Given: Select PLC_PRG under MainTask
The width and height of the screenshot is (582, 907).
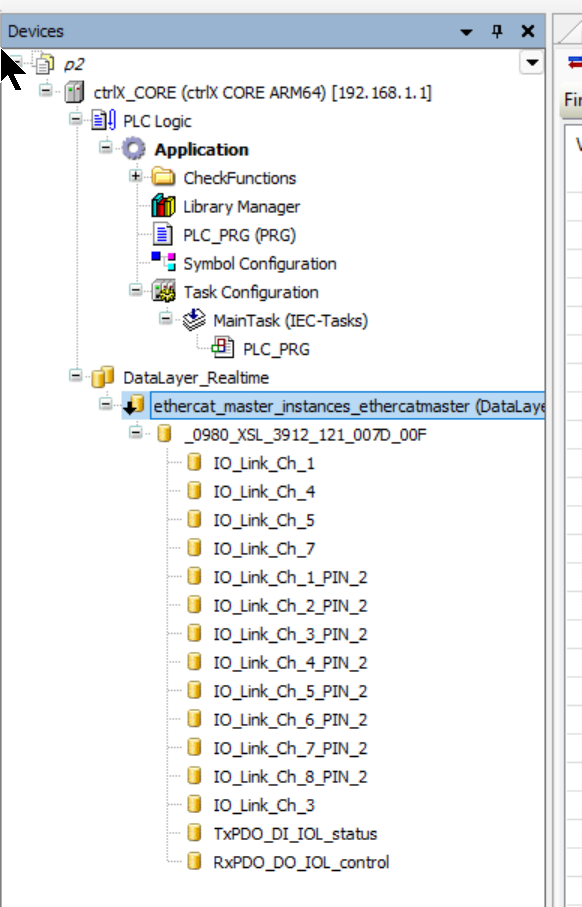Looking at the screenshot, I should click(277, 349).
